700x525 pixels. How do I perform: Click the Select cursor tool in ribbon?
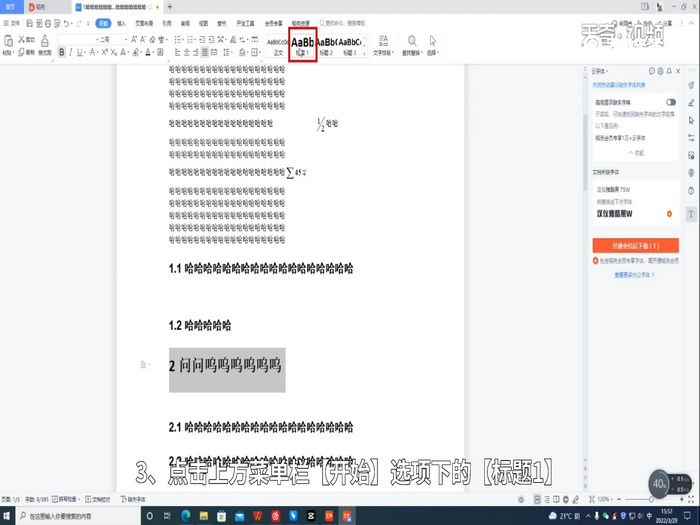[433, 44]
